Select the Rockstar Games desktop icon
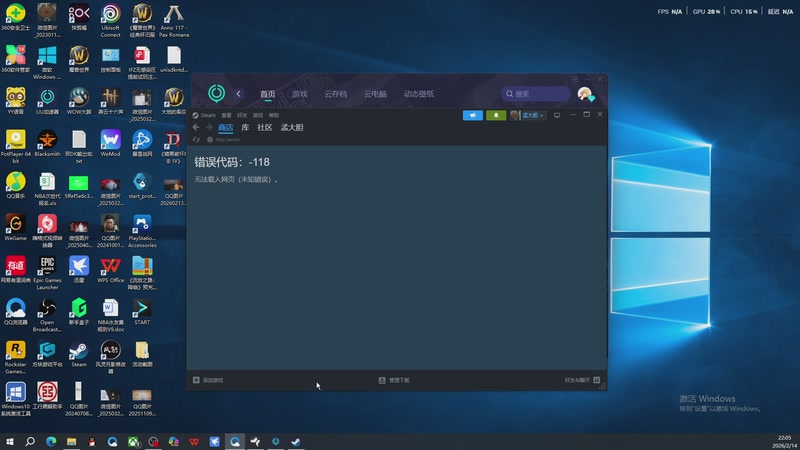The height and width of the screenshot is (450, 800). (x=16, y=358)
